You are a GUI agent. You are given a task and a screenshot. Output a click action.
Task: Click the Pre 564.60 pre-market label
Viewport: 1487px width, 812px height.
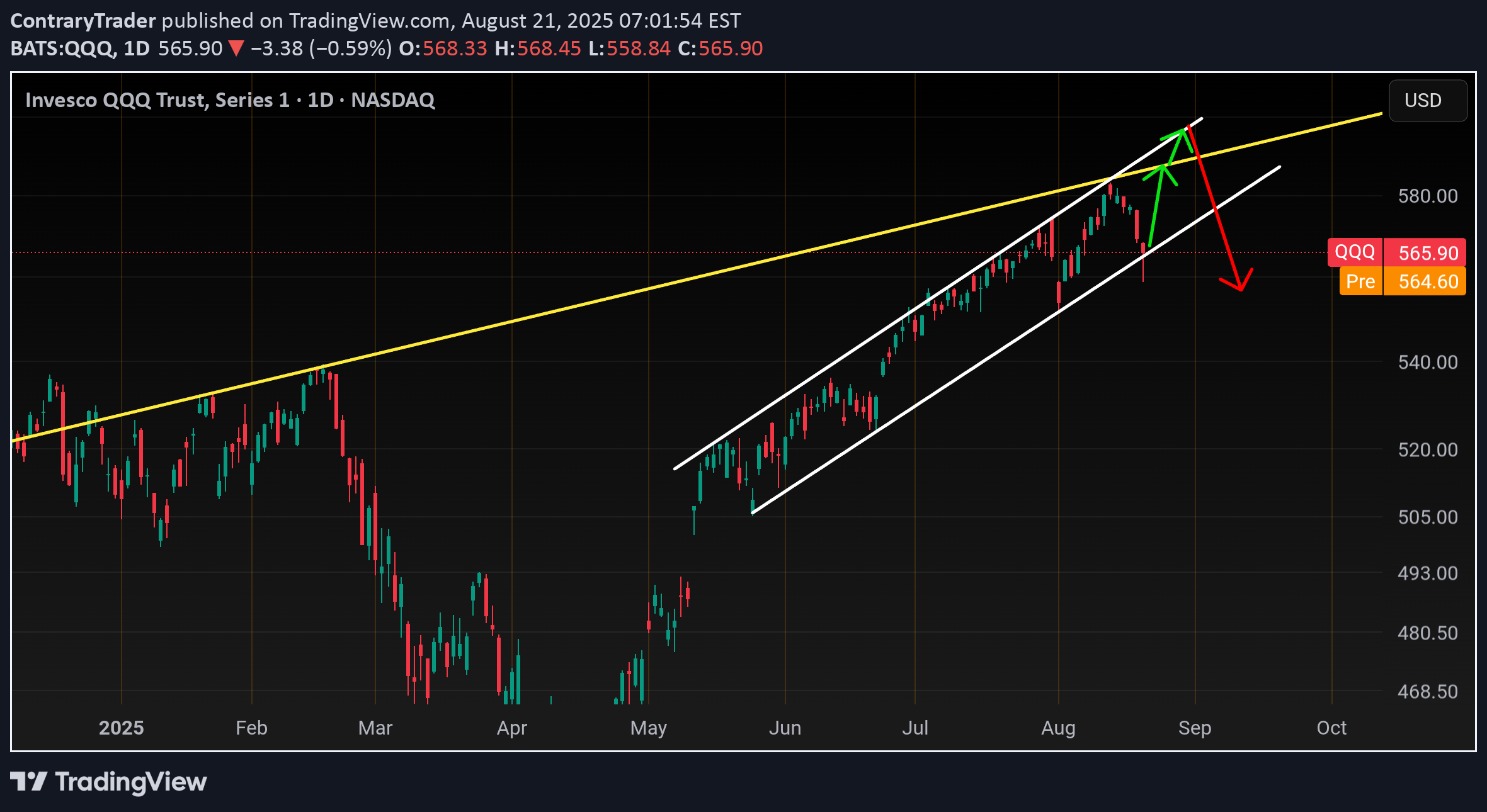[x=1402, y=281]
